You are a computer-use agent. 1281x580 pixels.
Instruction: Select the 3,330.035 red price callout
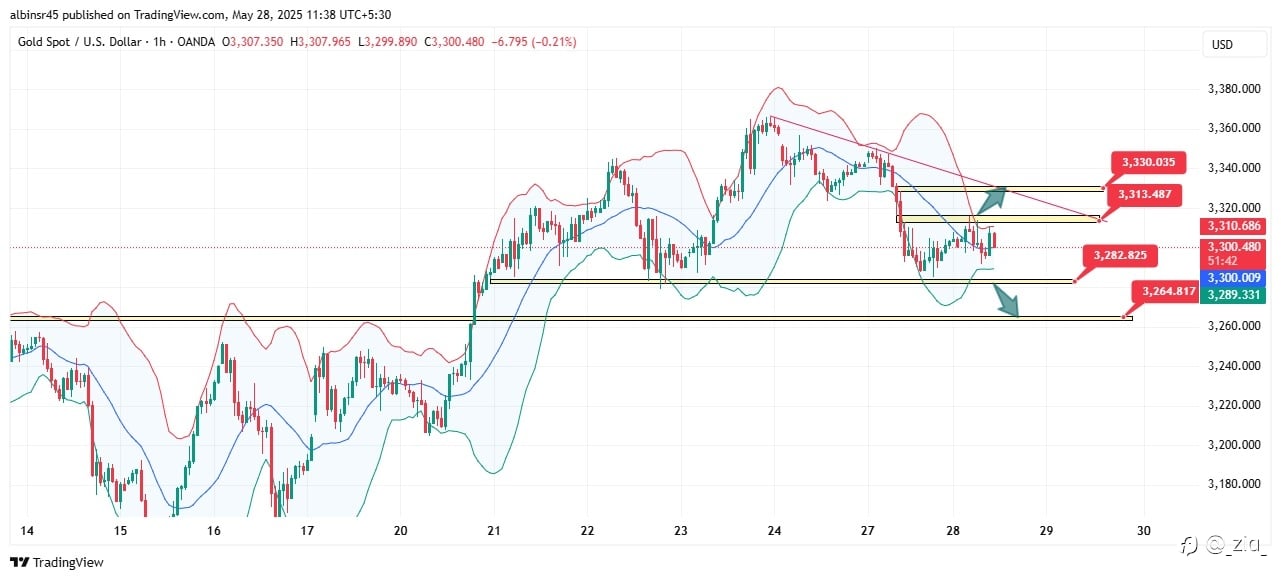click(x=1154, y=162)
